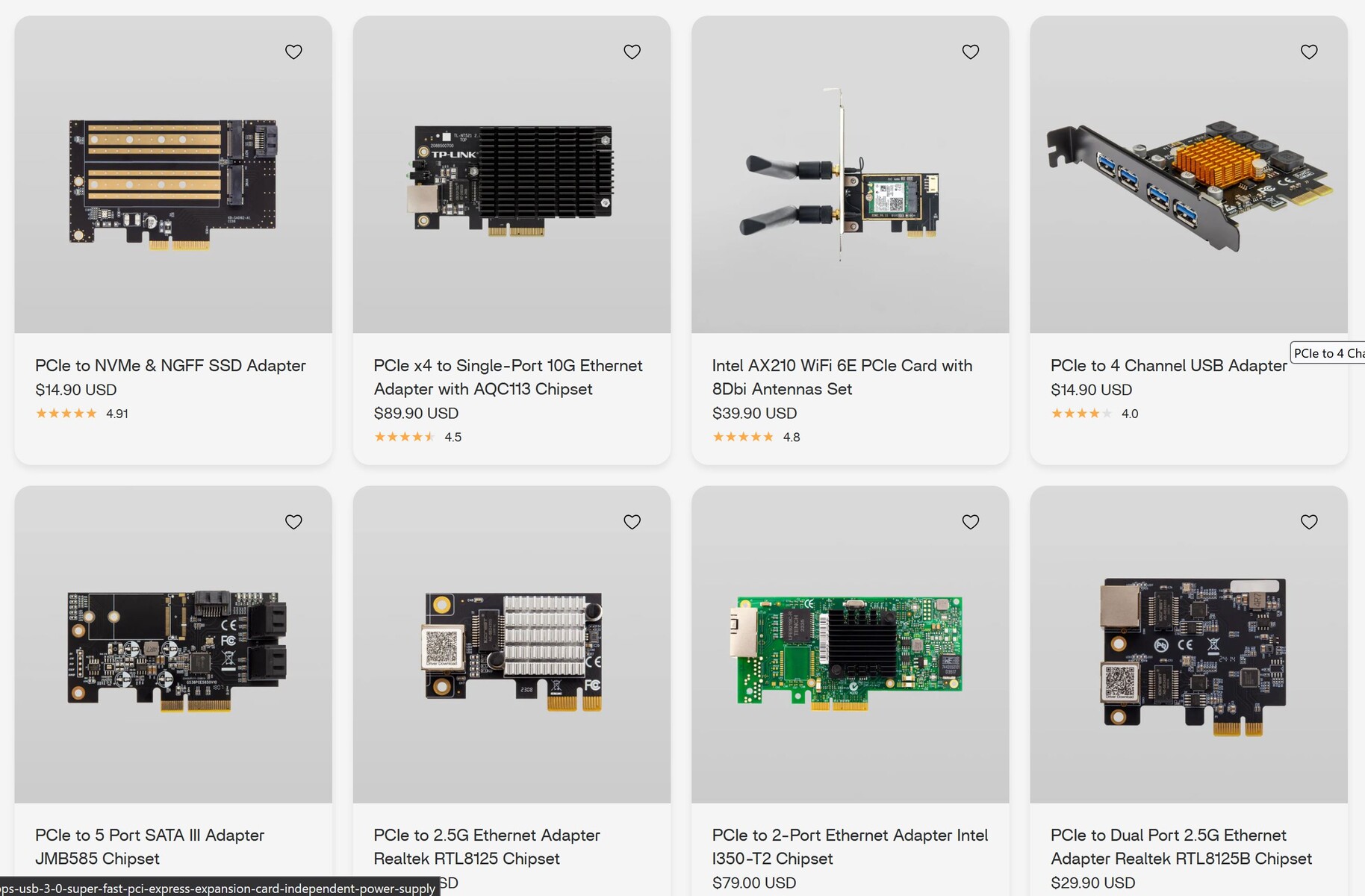Heart the 2.5G Ethernet RTL8125 adapter
1365x896 pixels.
pyautogui.click(x=632, y=522)
